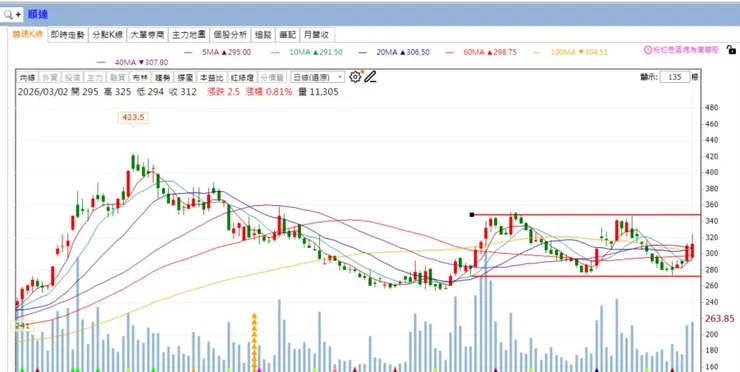Click the 量 11,305 volume value
This screenshot has width=740, height=372.
(x=319, y=92)
